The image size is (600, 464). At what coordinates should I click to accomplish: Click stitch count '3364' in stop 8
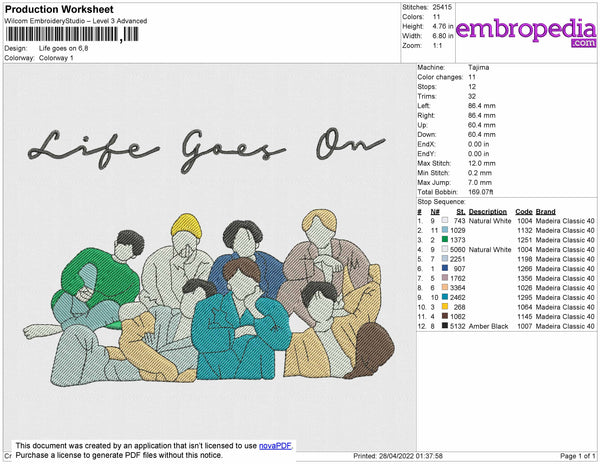[458, 288]
